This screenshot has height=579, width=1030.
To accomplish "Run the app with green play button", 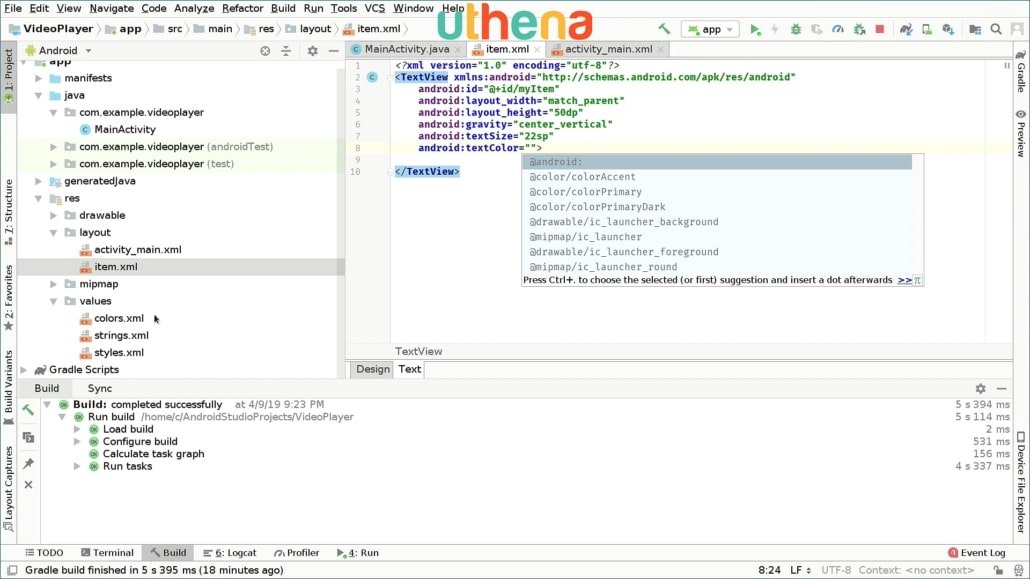I will [x=755, y=29].
